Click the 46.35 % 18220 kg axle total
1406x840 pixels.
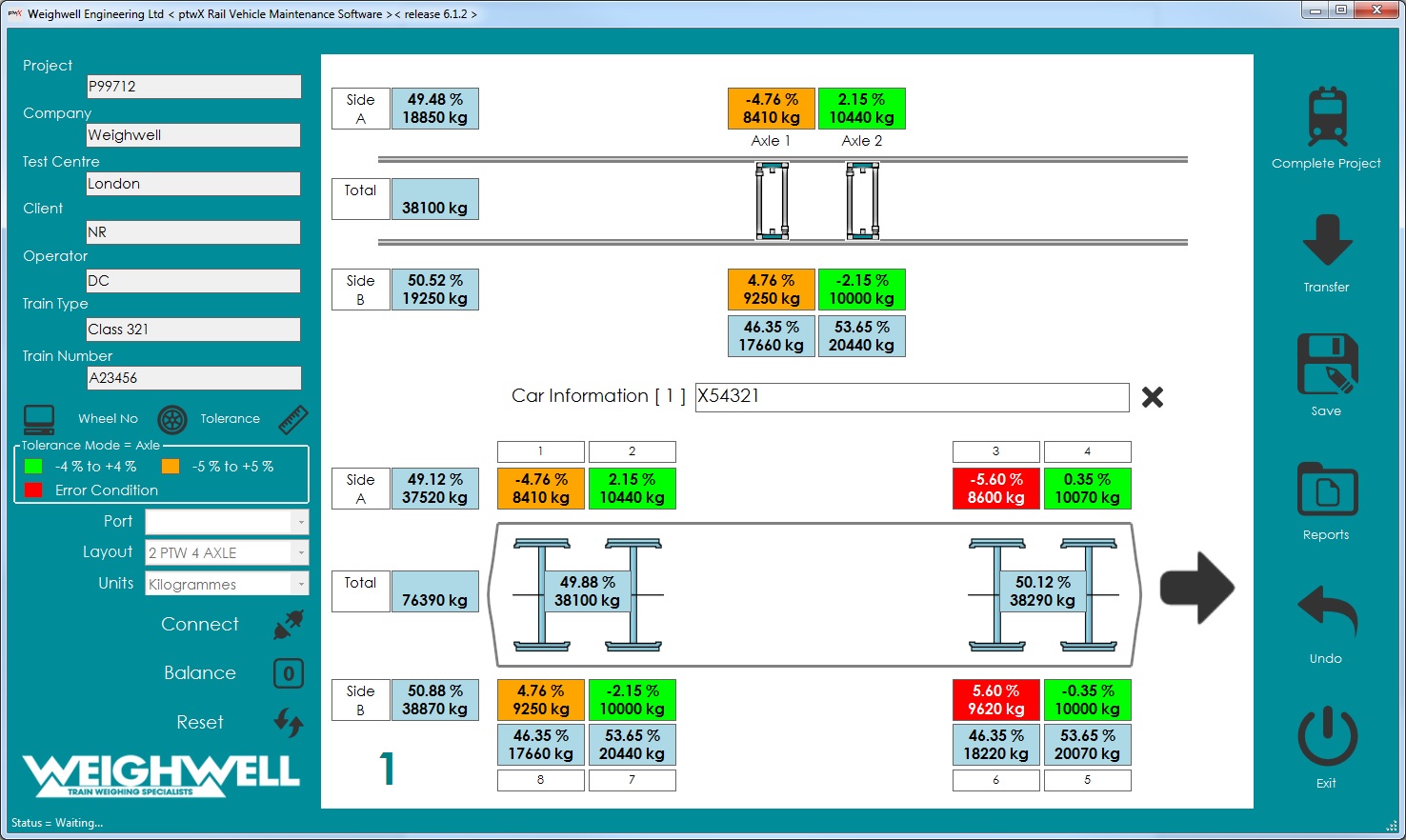pyautogui.click(x=996, y=745)
